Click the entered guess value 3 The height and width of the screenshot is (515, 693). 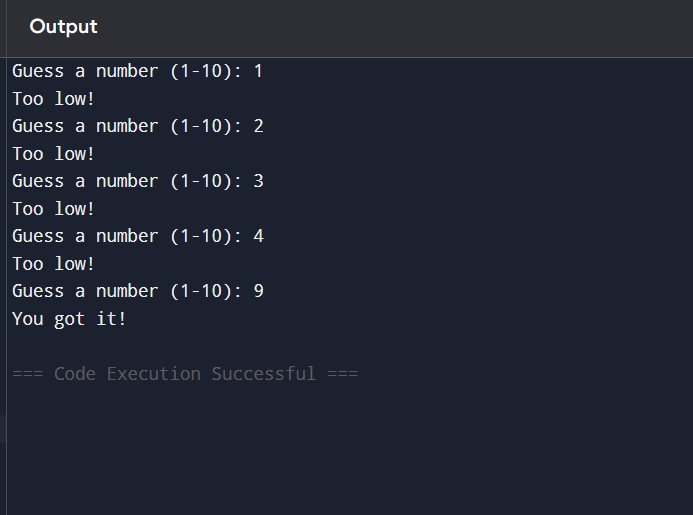coord(259,181)
